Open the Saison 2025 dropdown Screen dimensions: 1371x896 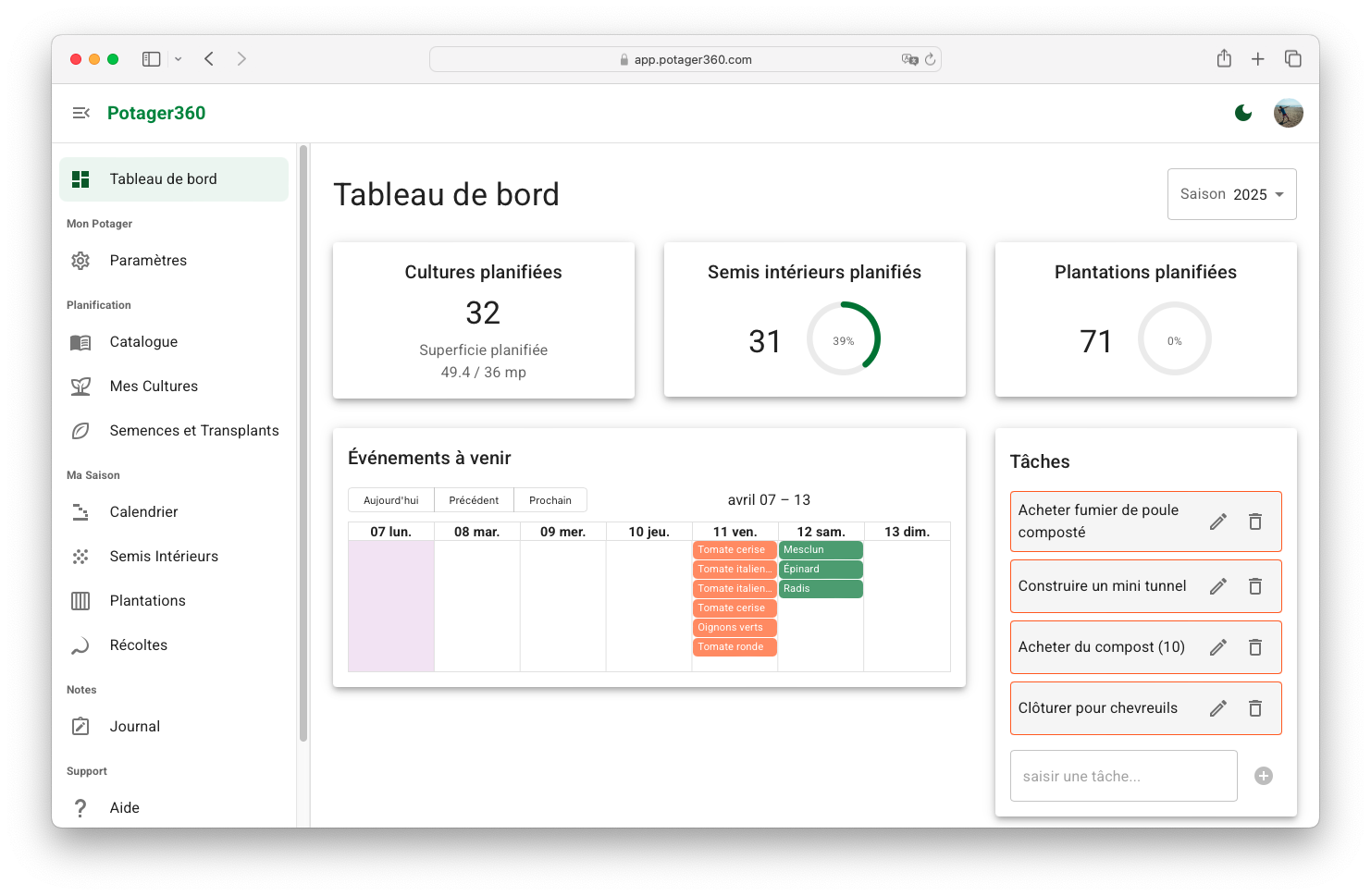point(1231,194)
